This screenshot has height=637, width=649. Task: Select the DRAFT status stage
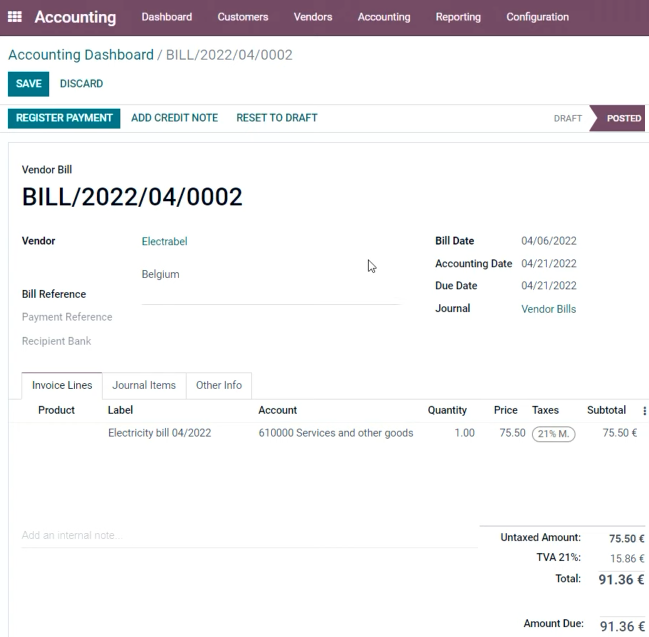pos(567,119)
